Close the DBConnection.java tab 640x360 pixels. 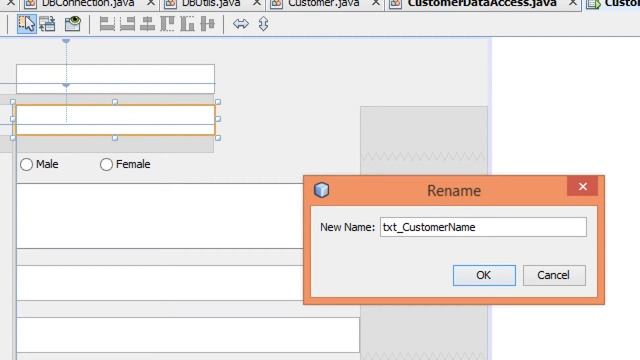(151, 3)
